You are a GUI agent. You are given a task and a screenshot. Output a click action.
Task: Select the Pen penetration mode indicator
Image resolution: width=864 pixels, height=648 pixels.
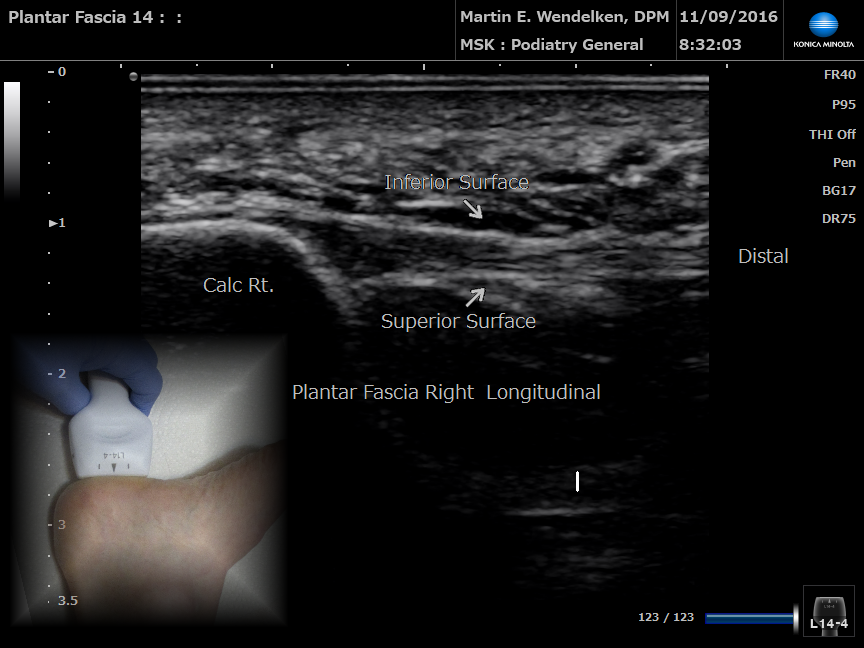click(843, 162)
